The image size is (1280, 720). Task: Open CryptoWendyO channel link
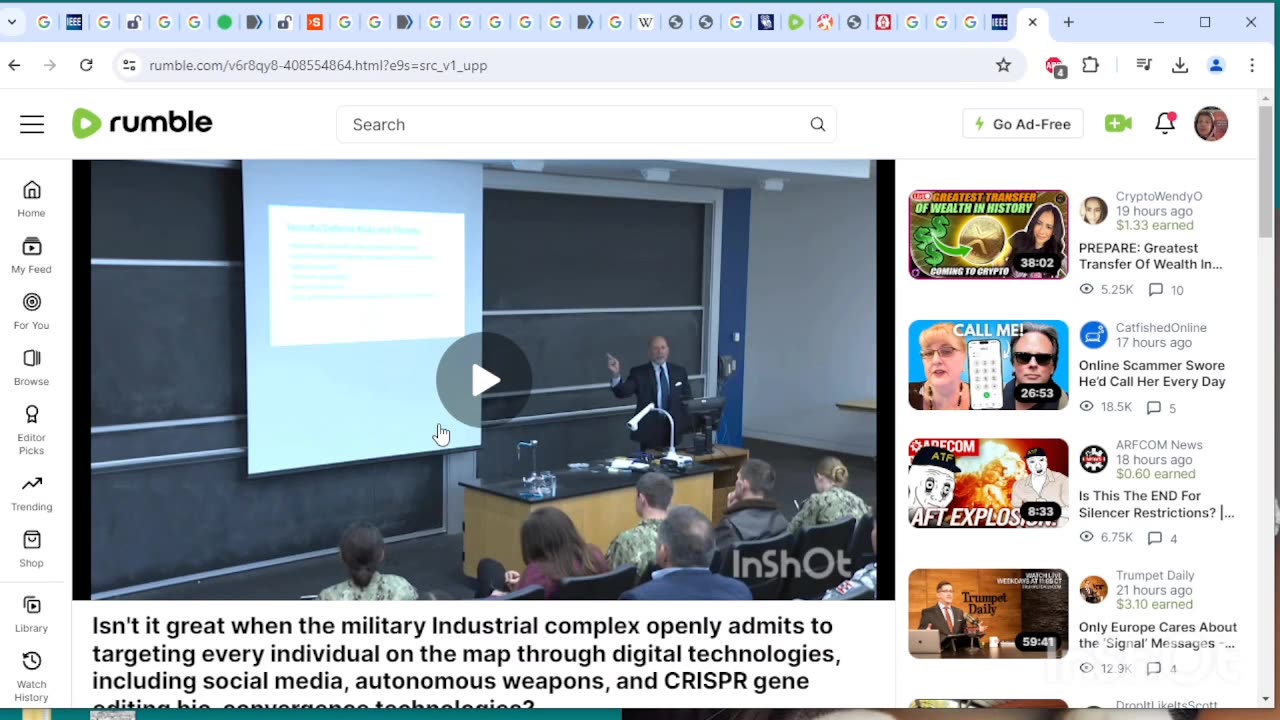[1159, 197]
